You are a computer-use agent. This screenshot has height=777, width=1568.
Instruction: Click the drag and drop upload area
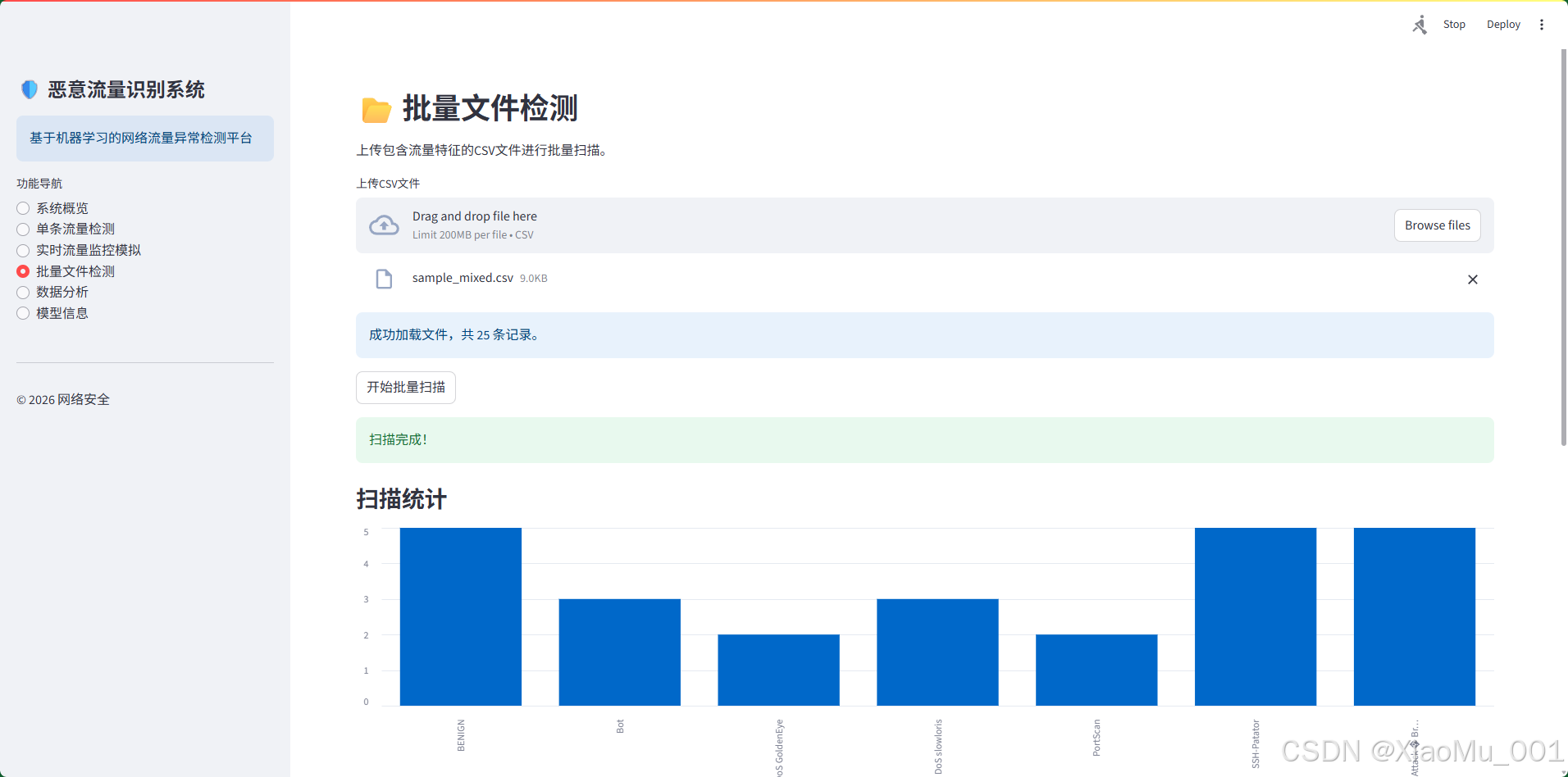924,225
